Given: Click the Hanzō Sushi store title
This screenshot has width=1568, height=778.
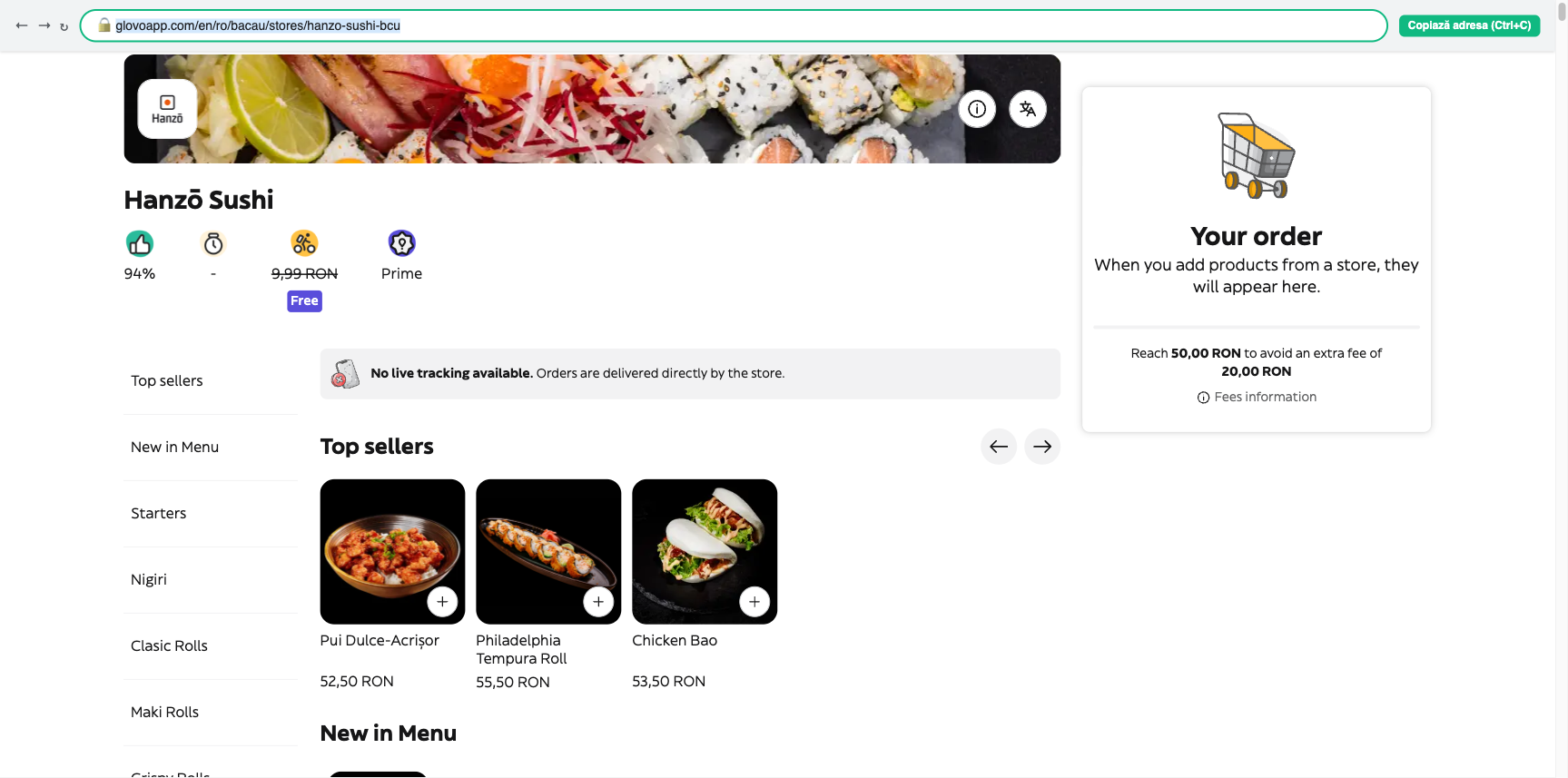Looking at the screenshot, I should (199, 200).
